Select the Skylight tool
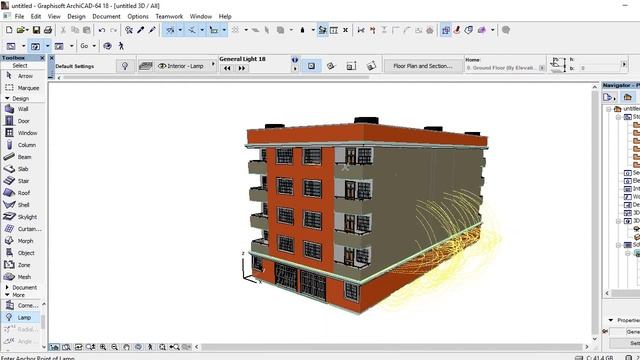 (23, 217)
